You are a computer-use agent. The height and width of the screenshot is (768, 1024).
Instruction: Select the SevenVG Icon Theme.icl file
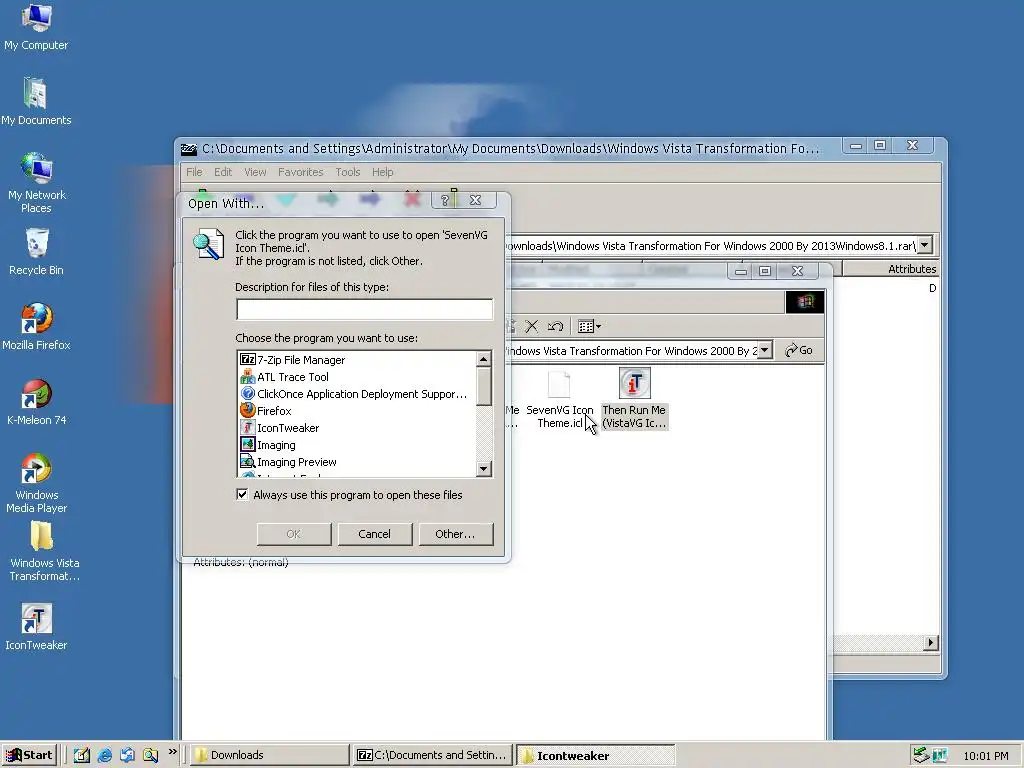[560, 400]
